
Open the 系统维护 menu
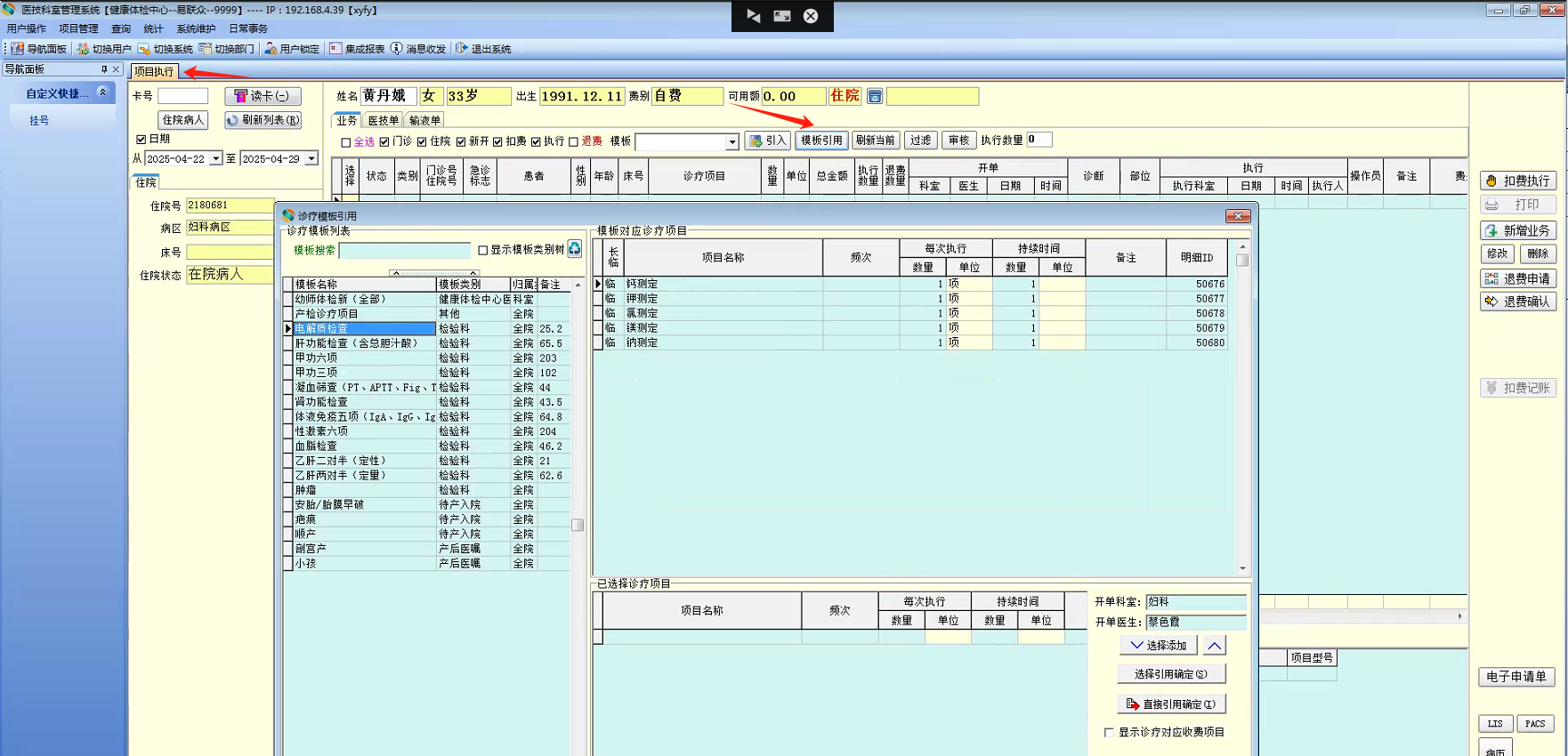coord(196,29)
